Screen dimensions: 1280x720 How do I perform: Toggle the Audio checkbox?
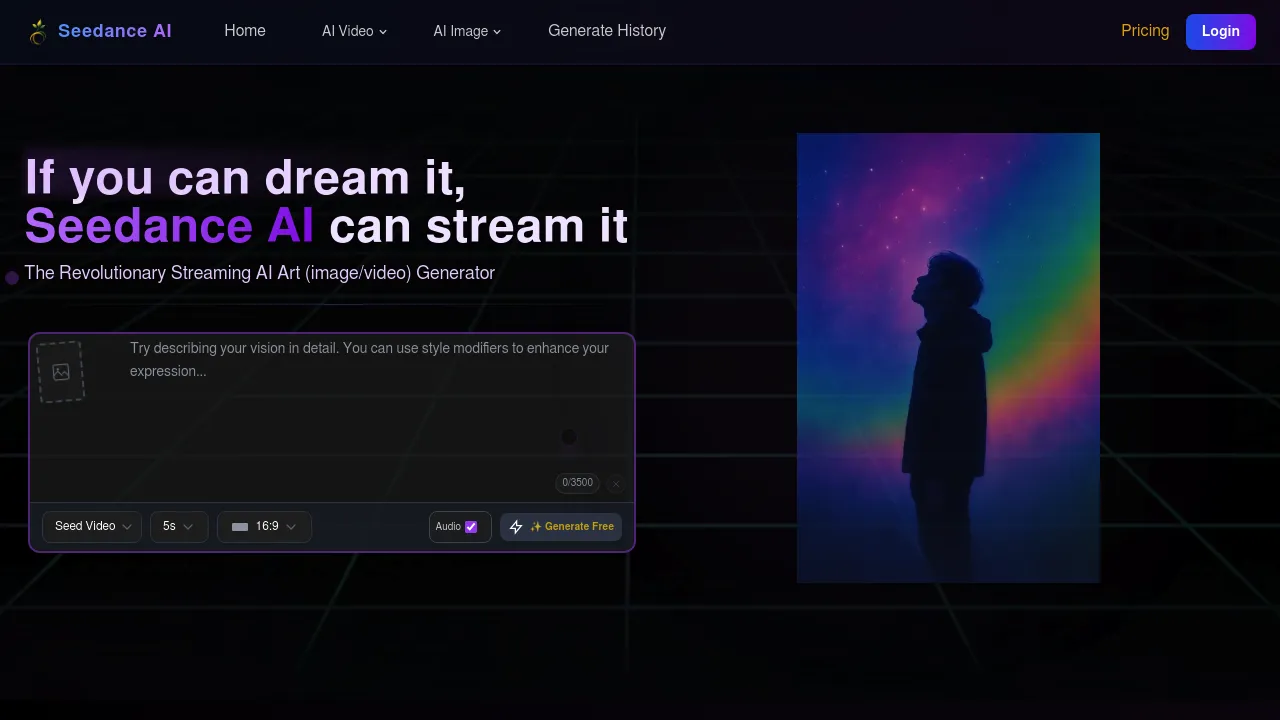471,527
